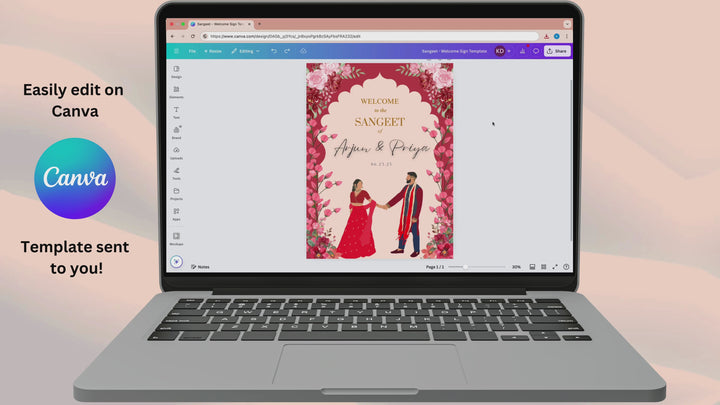Expand the tab search chevron in browser
This screenshot has width=720, height=405.
point(567,24)
